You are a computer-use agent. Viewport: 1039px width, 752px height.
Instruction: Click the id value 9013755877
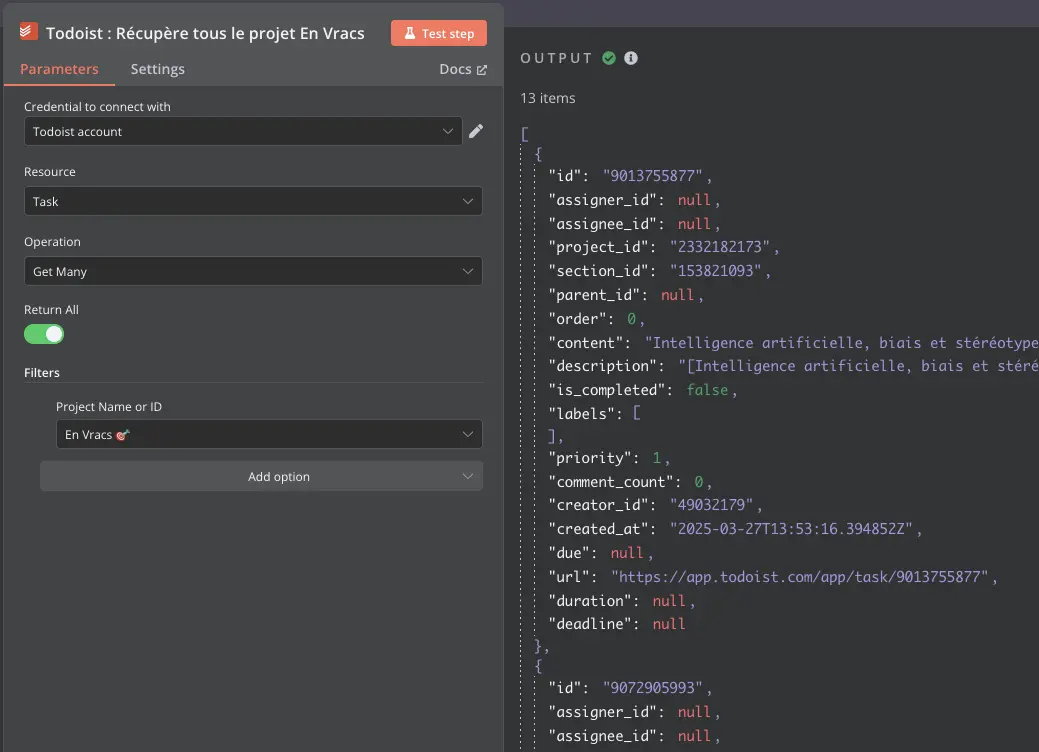(653, 176)
